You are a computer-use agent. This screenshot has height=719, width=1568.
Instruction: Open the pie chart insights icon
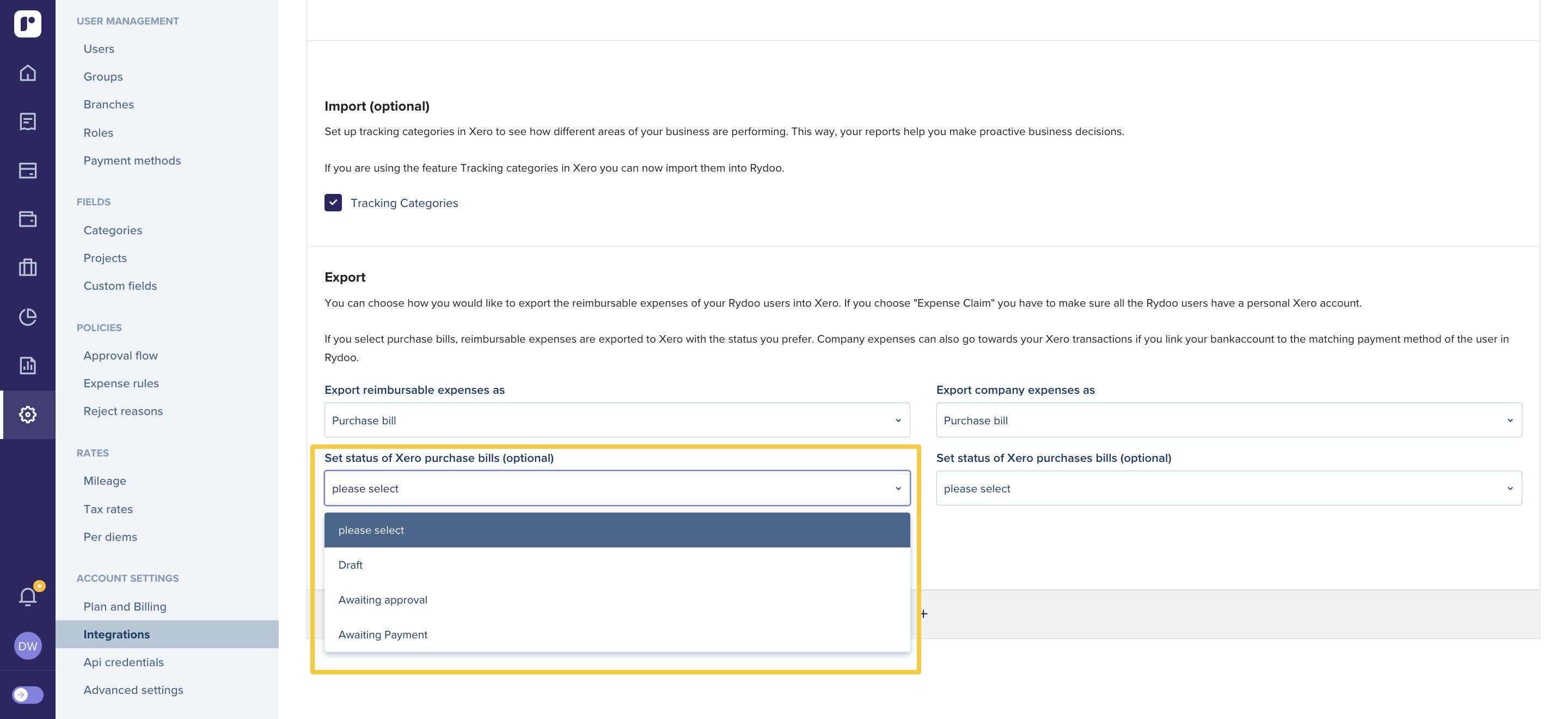click(x=27, y=316)
